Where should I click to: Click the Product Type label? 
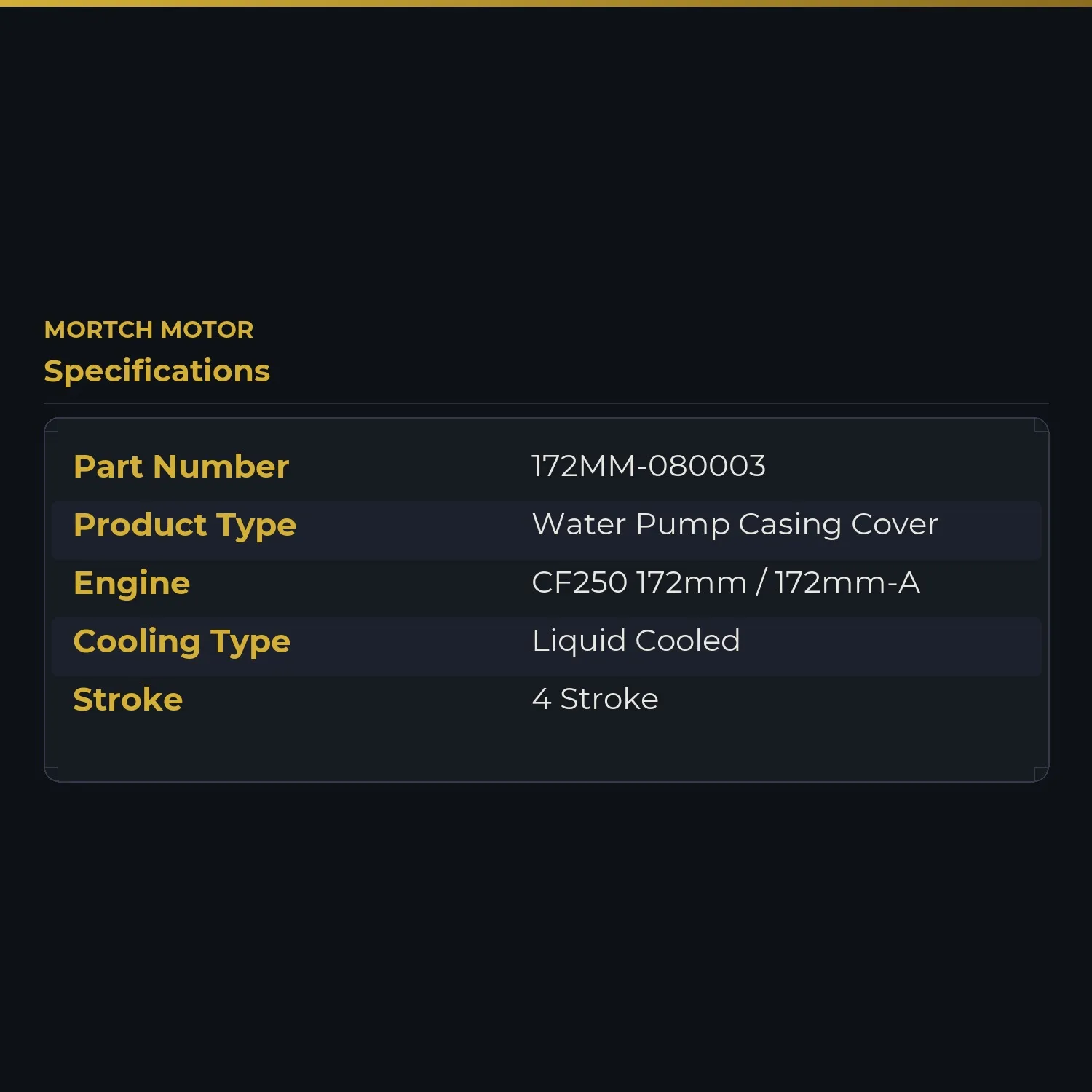[185, 526]
